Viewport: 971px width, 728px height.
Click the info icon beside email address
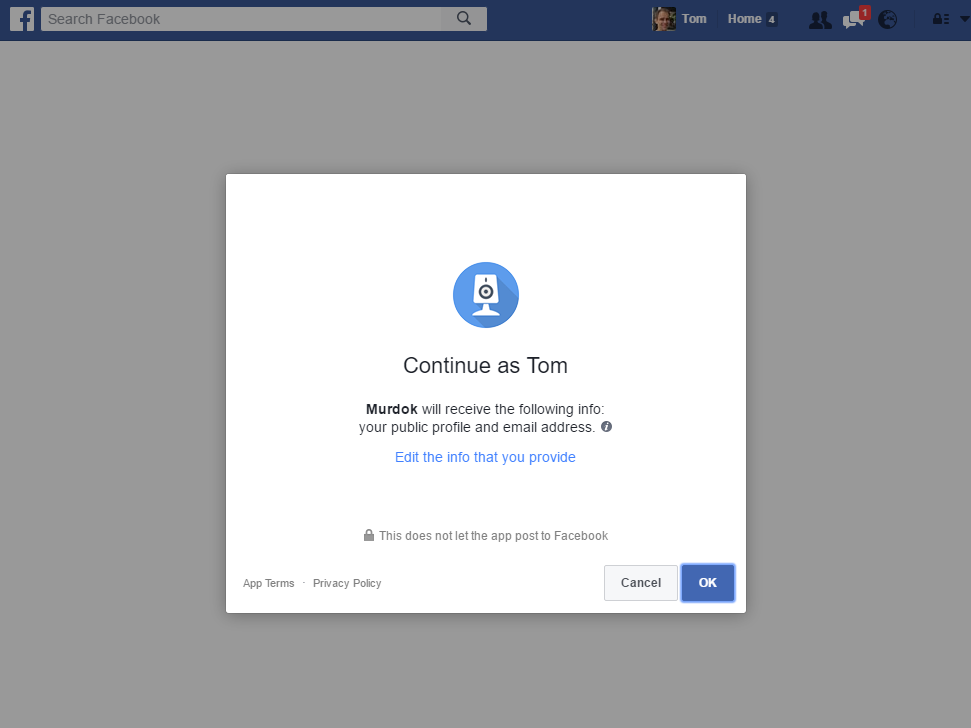[x=606, y=427]
